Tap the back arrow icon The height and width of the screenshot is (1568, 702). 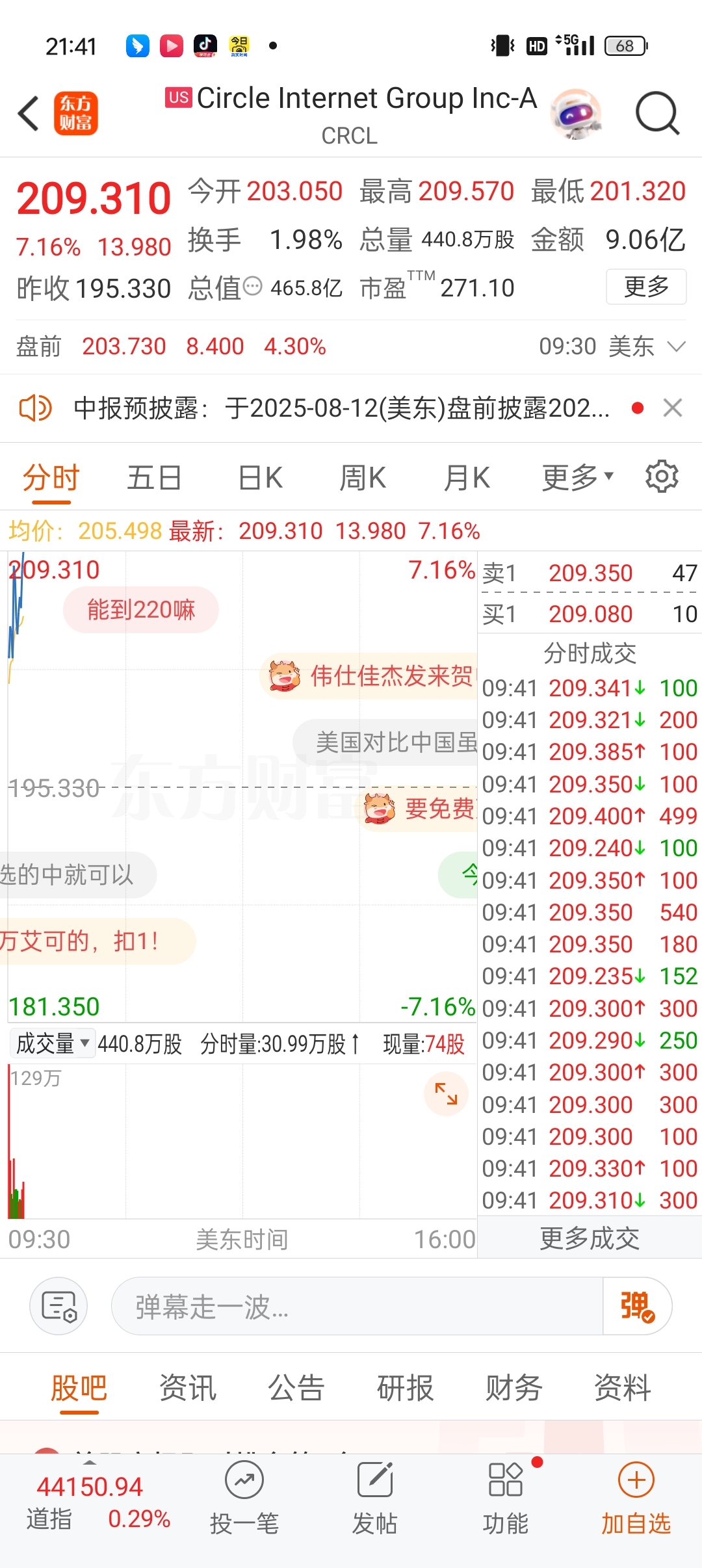point(29,113)
